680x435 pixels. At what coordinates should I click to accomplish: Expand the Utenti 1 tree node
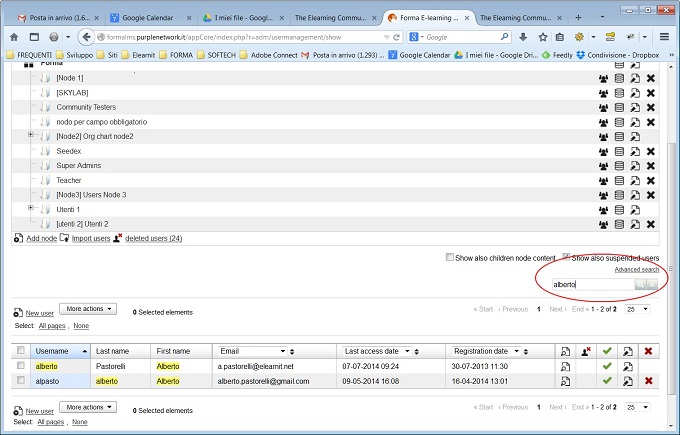(x=31, y=209)
